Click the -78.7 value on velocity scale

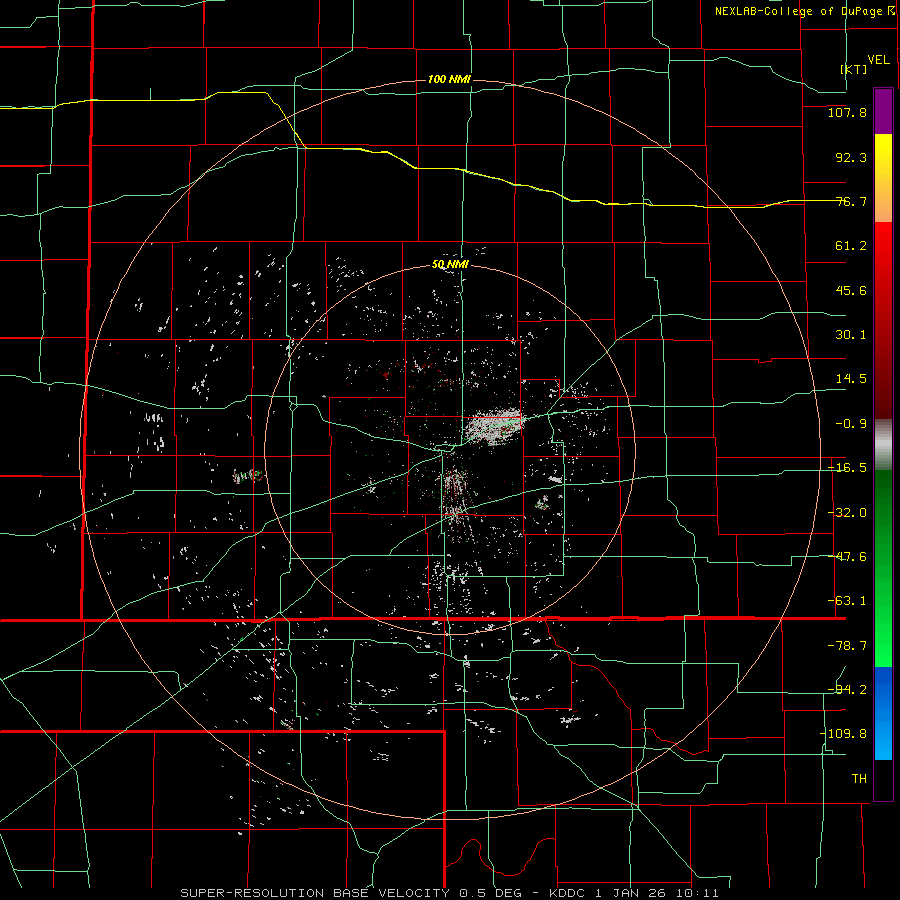pyautogui.click(x=847, y=646)
